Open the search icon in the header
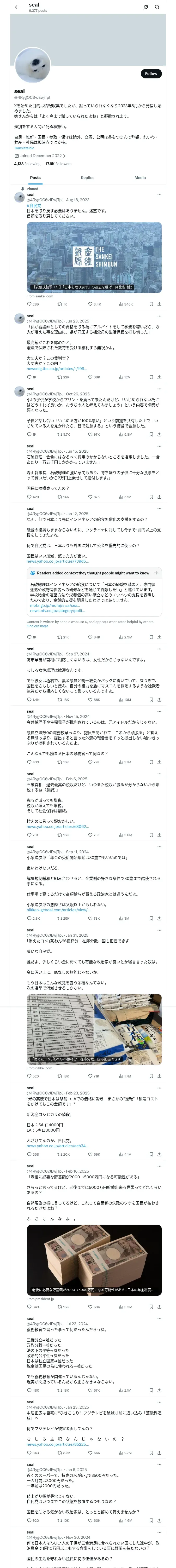 (157, 7)
